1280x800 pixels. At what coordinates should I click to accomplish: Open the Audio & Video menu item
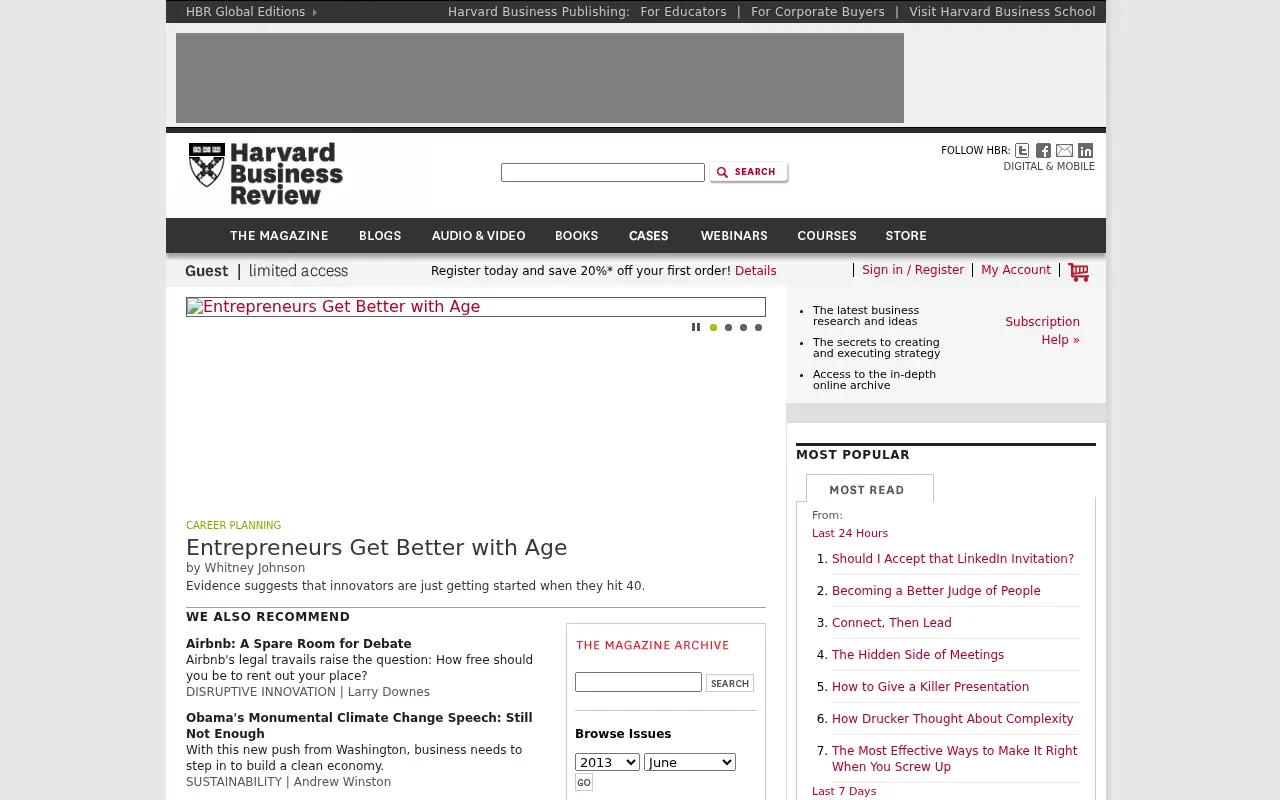[x=478, y=236]
